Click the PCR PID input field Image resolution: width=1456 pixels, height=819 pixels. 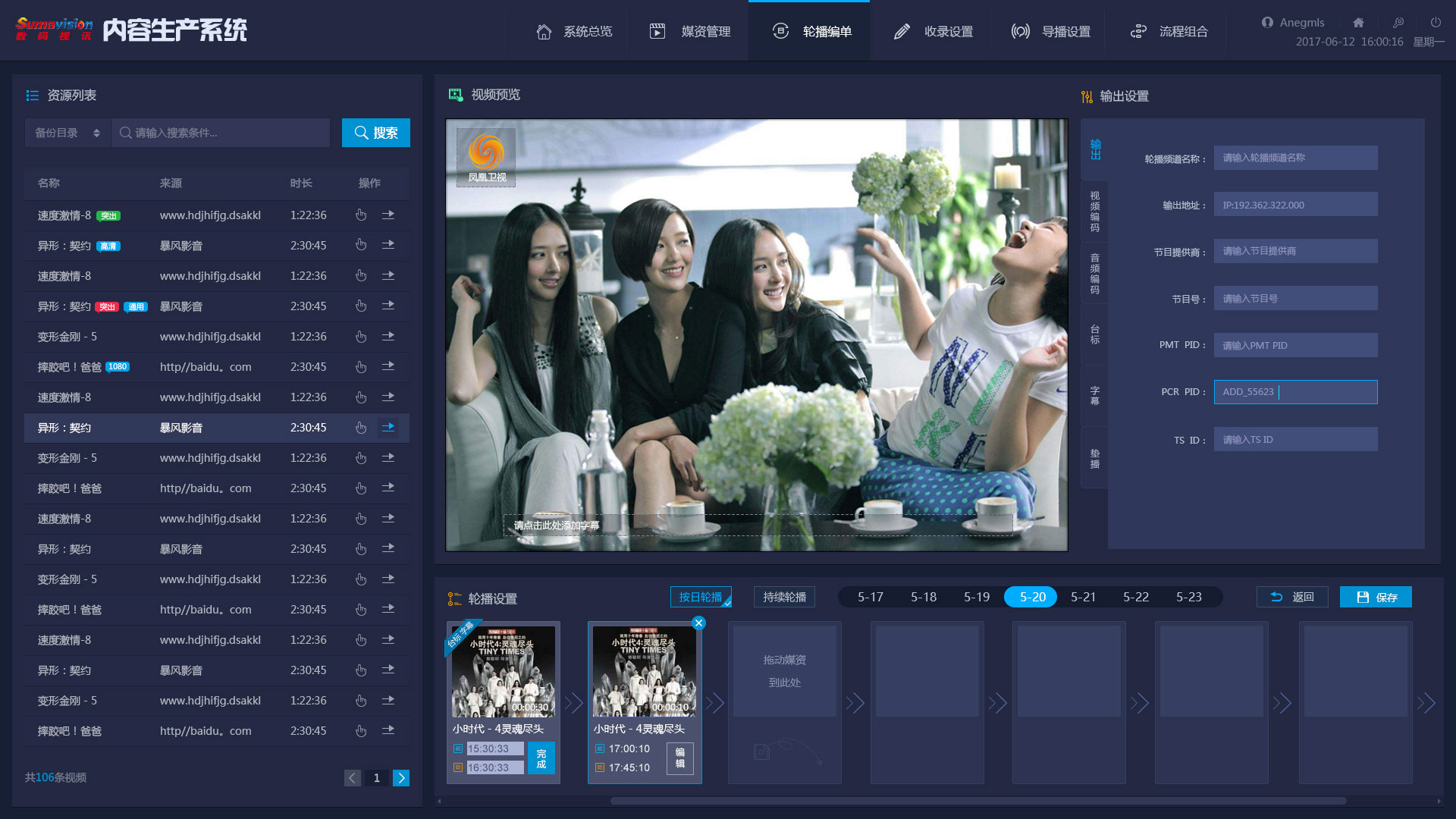point(1295,392)
